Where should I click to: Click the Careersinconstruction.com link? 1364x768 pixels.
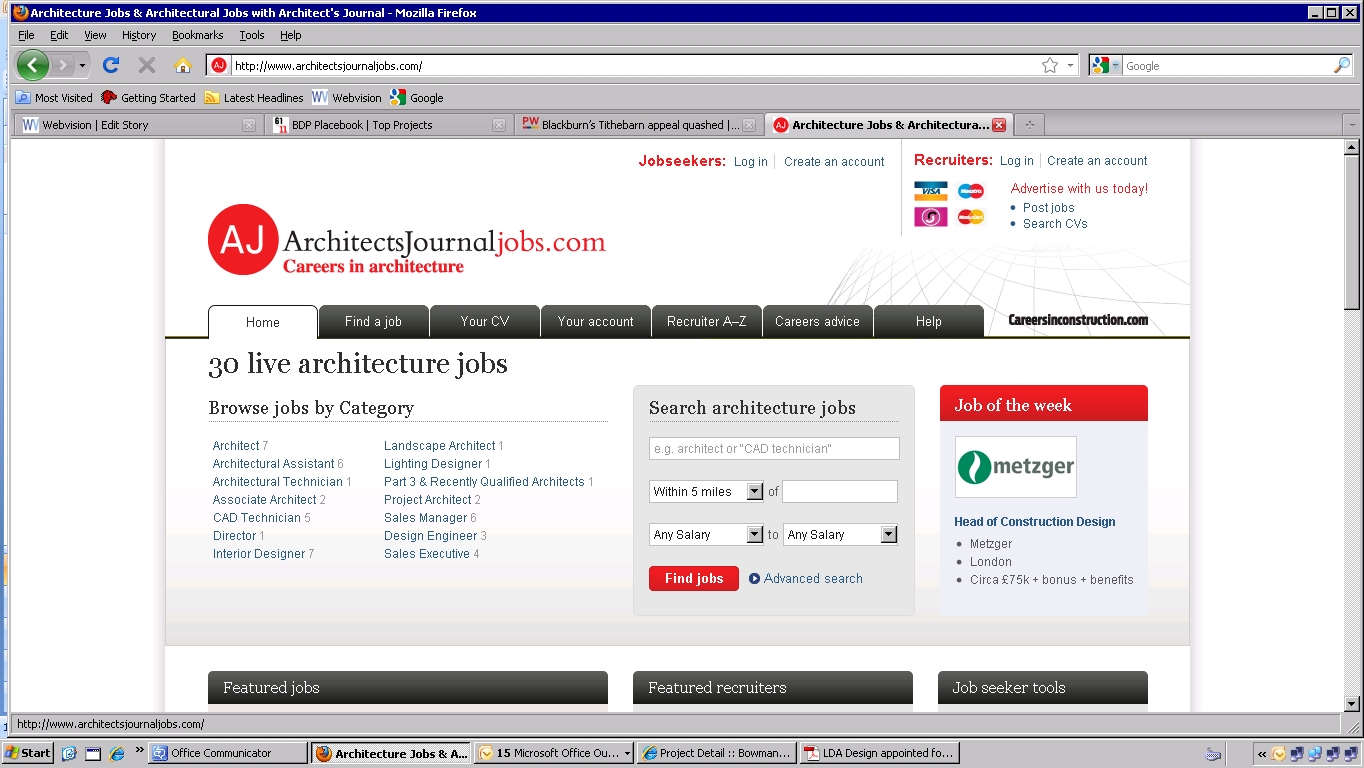click(1077, 320)
